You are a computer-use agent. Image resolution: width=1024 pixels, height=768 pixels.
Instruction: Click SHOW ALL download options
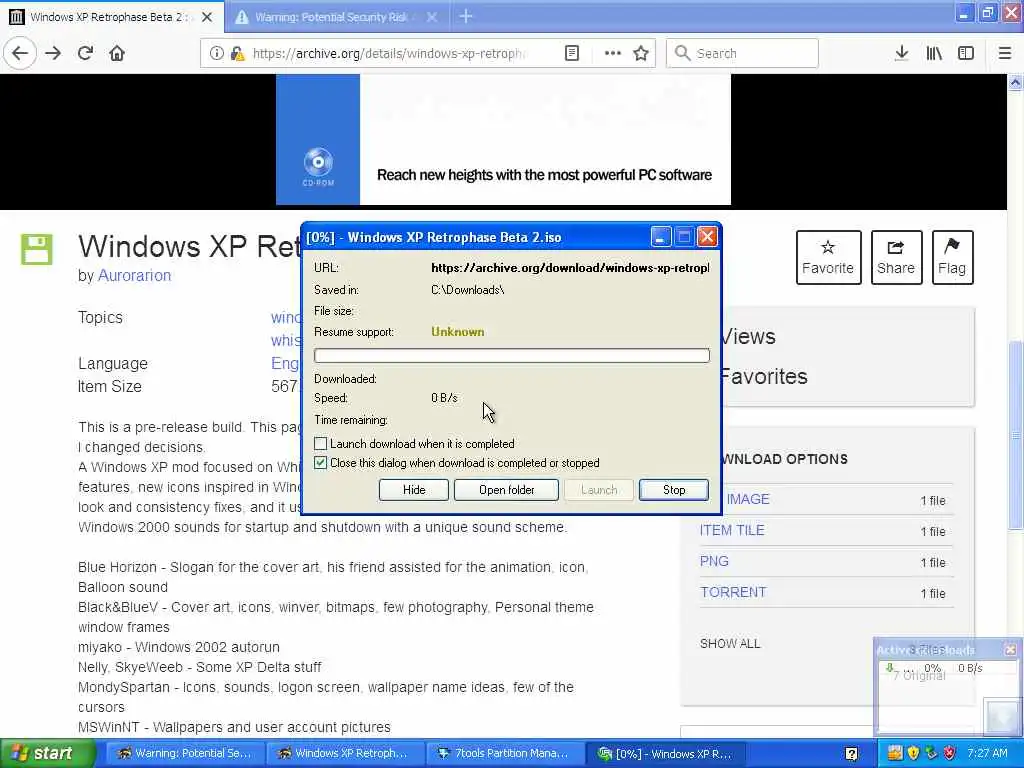pos(729,643)
